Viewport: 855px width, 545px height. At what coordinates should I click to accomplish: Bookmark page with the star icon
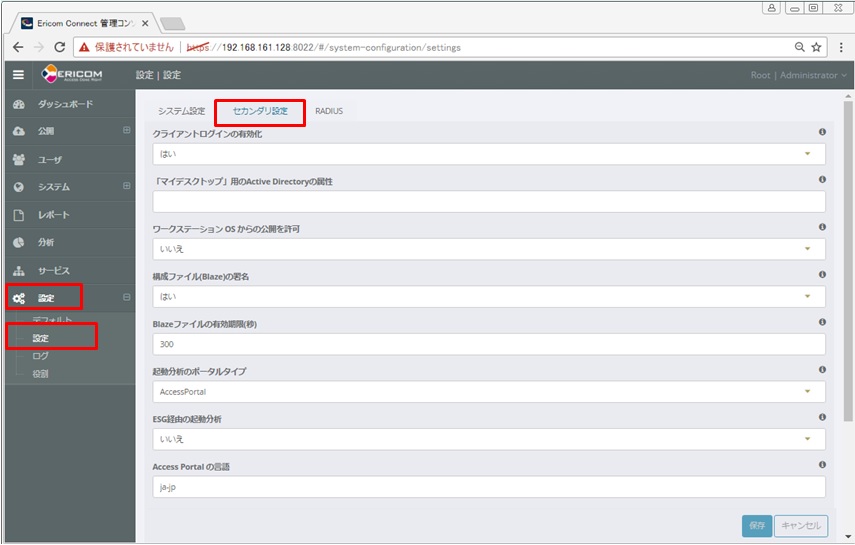point(816,47)
